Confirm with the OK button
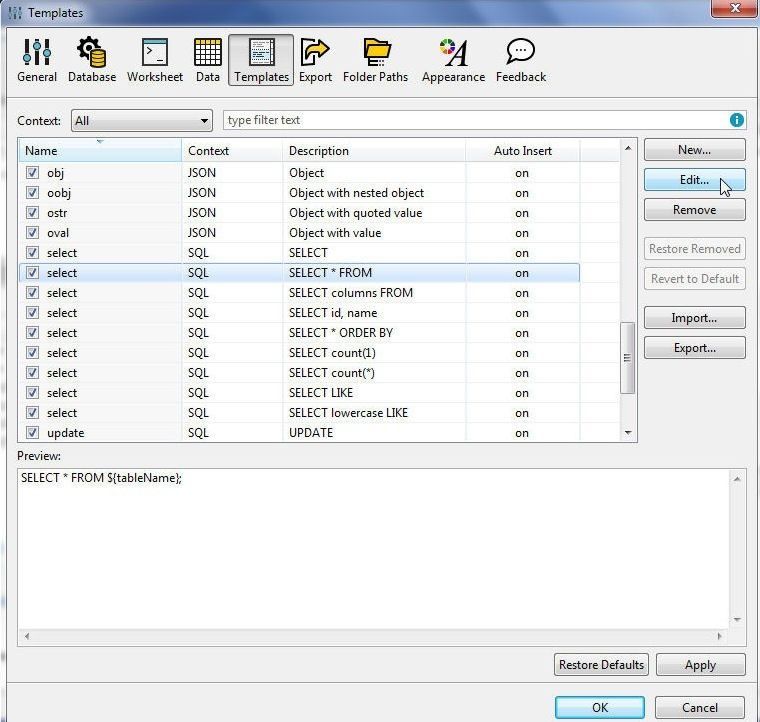The width and height of the screenshot is (760, 722). (600, 707)
